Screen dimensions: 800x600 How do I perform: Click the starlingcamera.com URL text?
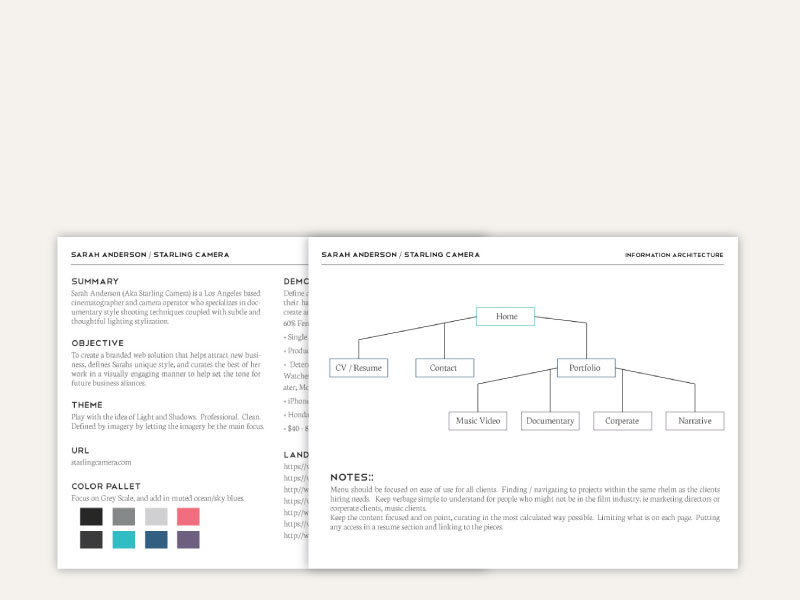click(101, 462)
